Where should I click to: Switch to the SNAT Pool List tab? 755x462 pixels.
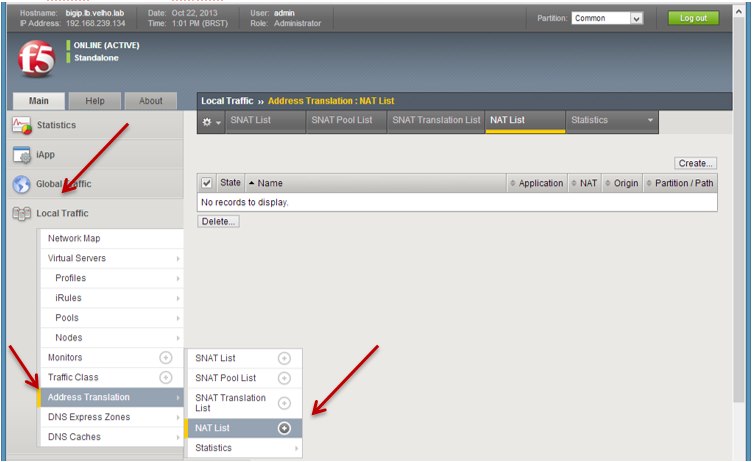342,120
